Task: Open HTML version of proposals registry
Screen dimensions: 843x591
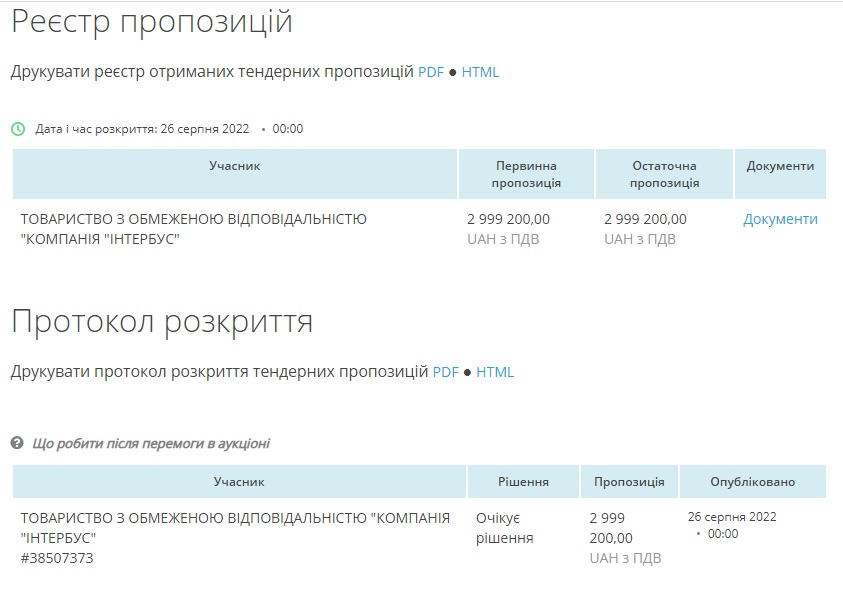Action: [x=480, y=72]
